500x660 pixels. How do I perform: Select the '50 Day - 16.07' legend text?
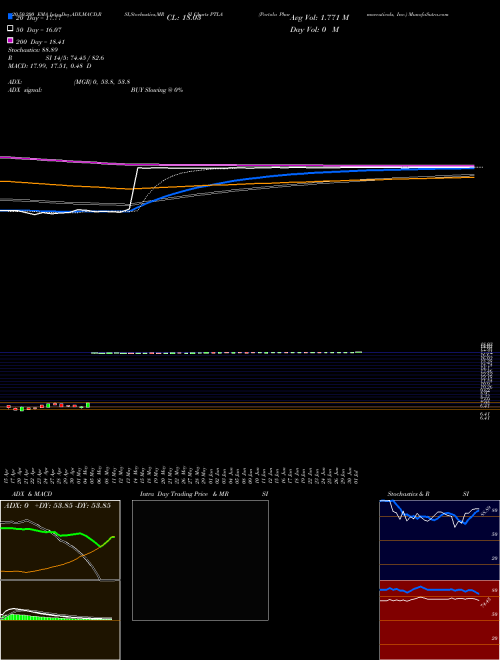point(38,30)
